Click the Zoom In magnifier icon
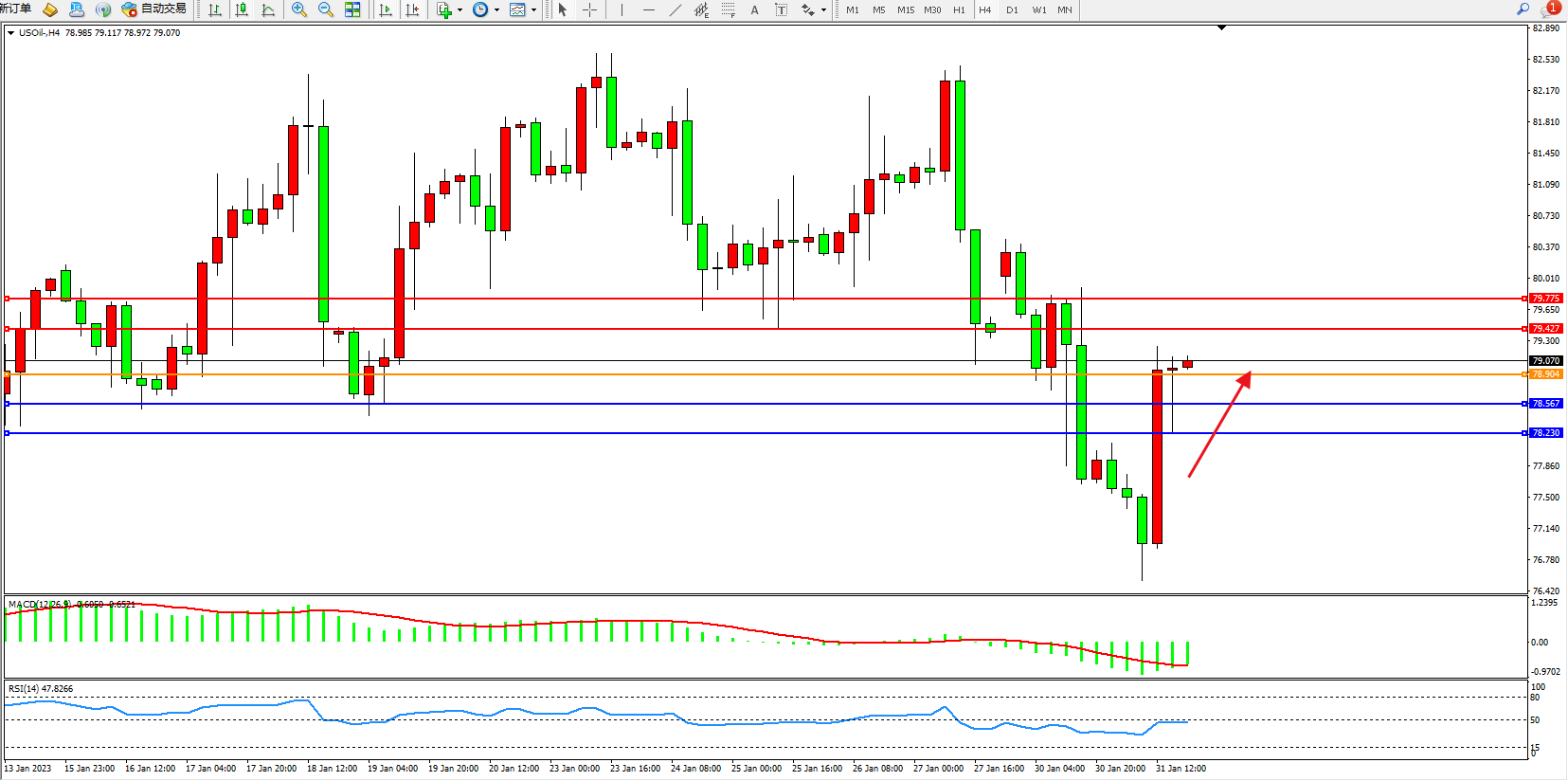Image resolution: width=1568 pixels, height=781 pixels. (299, 9)
